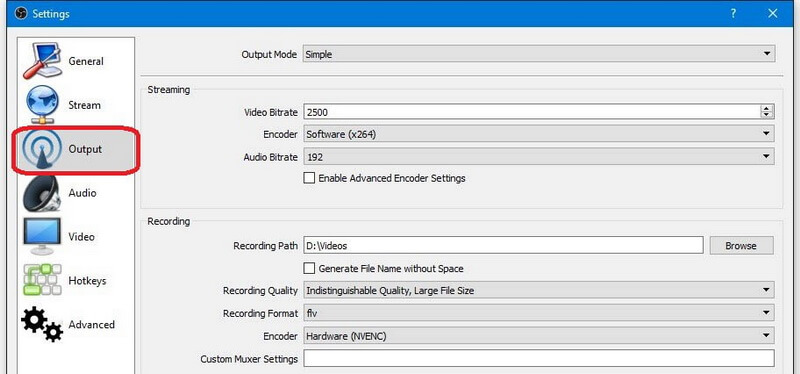Open General settings screwdriver monitor icon
The width and height of the screenshot is (800, 374).
click(x=42, y=61)
